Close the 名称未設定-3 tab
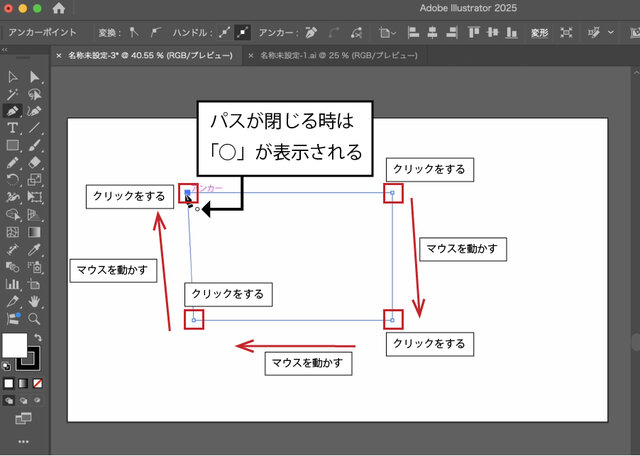 [x=59, y=56]
